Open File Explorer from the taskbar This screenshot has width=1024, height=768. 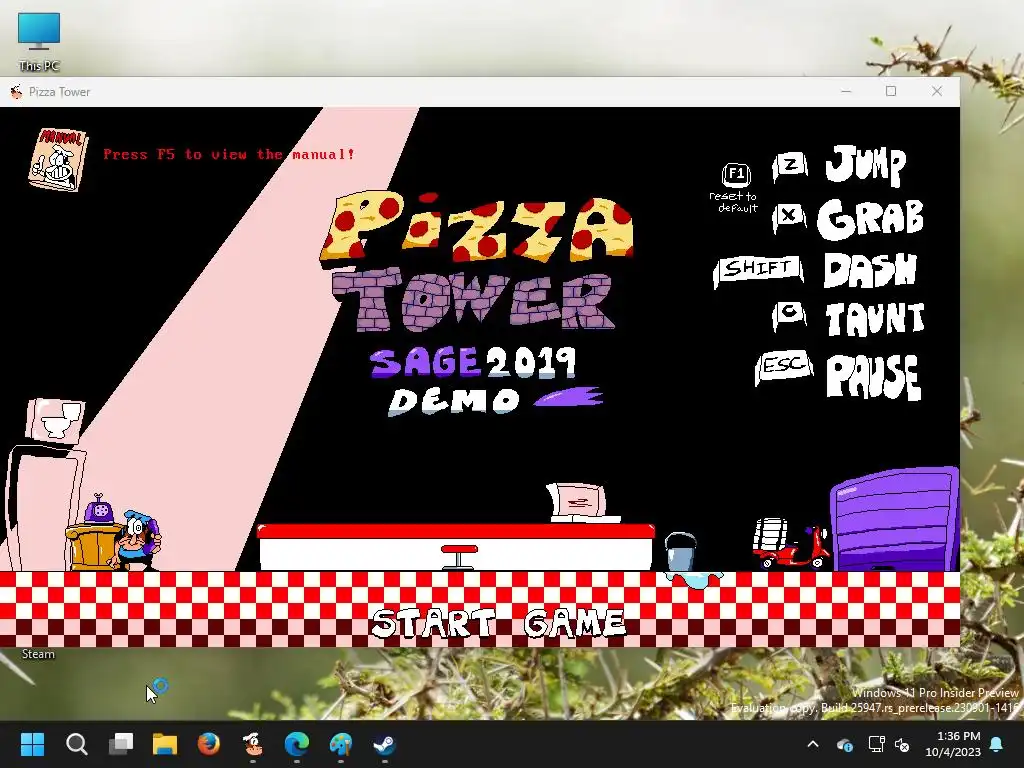(x=165, y=744)
